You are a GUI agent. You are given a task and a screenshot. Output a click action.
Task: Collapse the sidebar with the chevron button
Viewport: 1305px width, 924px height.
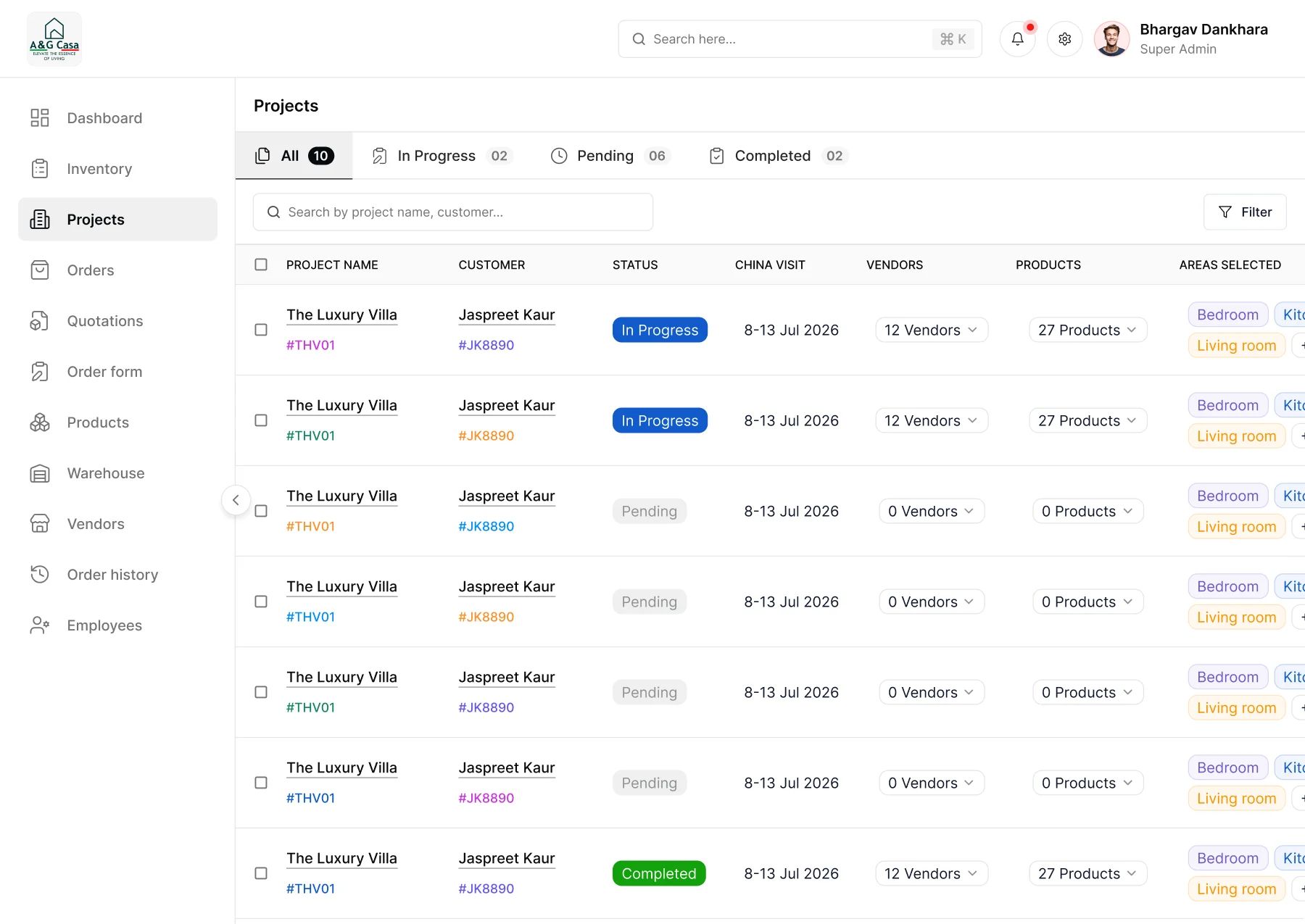point(236,500)
